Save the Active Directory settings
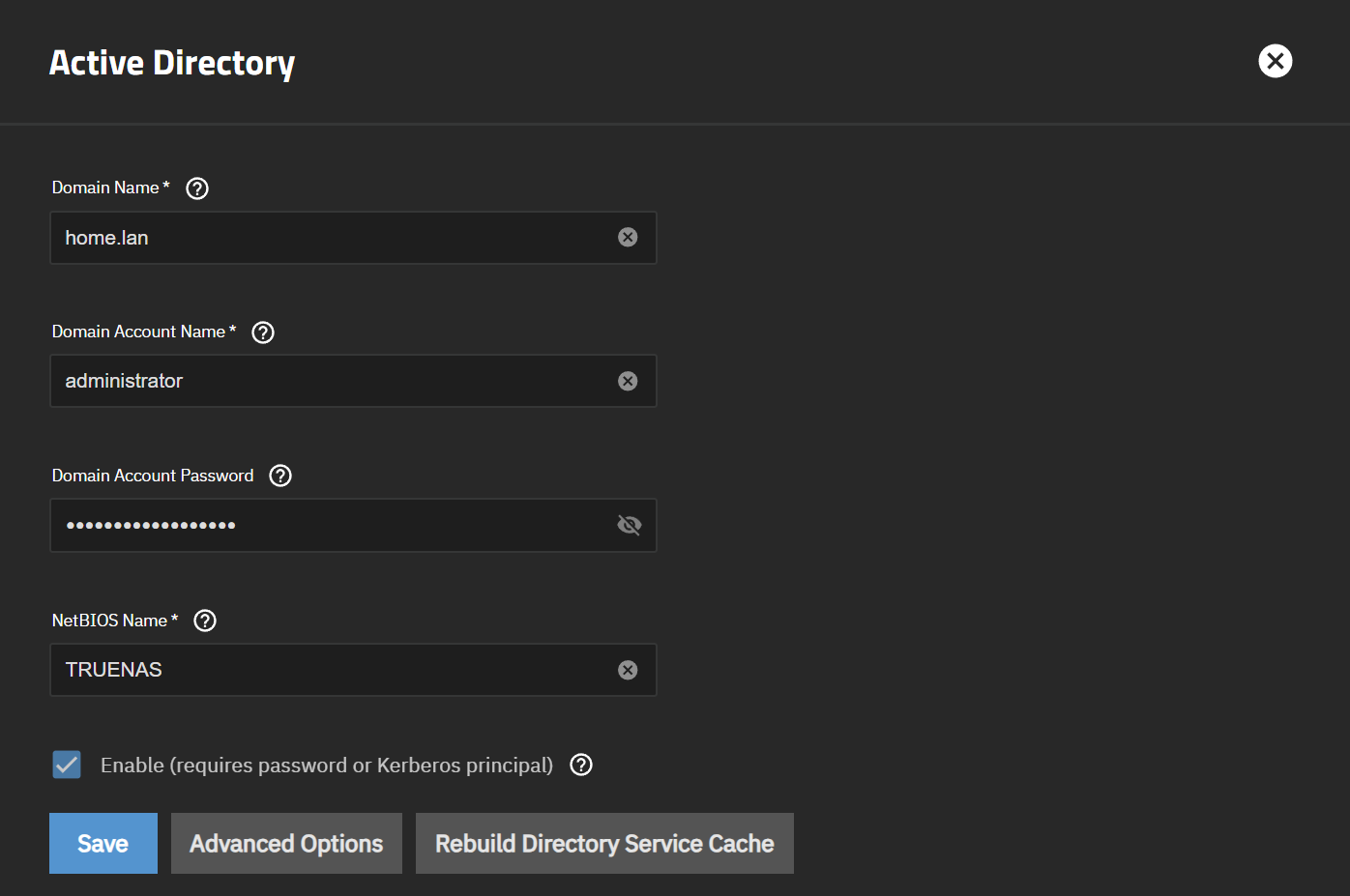 pyautogui.click(x=103, y=843)
